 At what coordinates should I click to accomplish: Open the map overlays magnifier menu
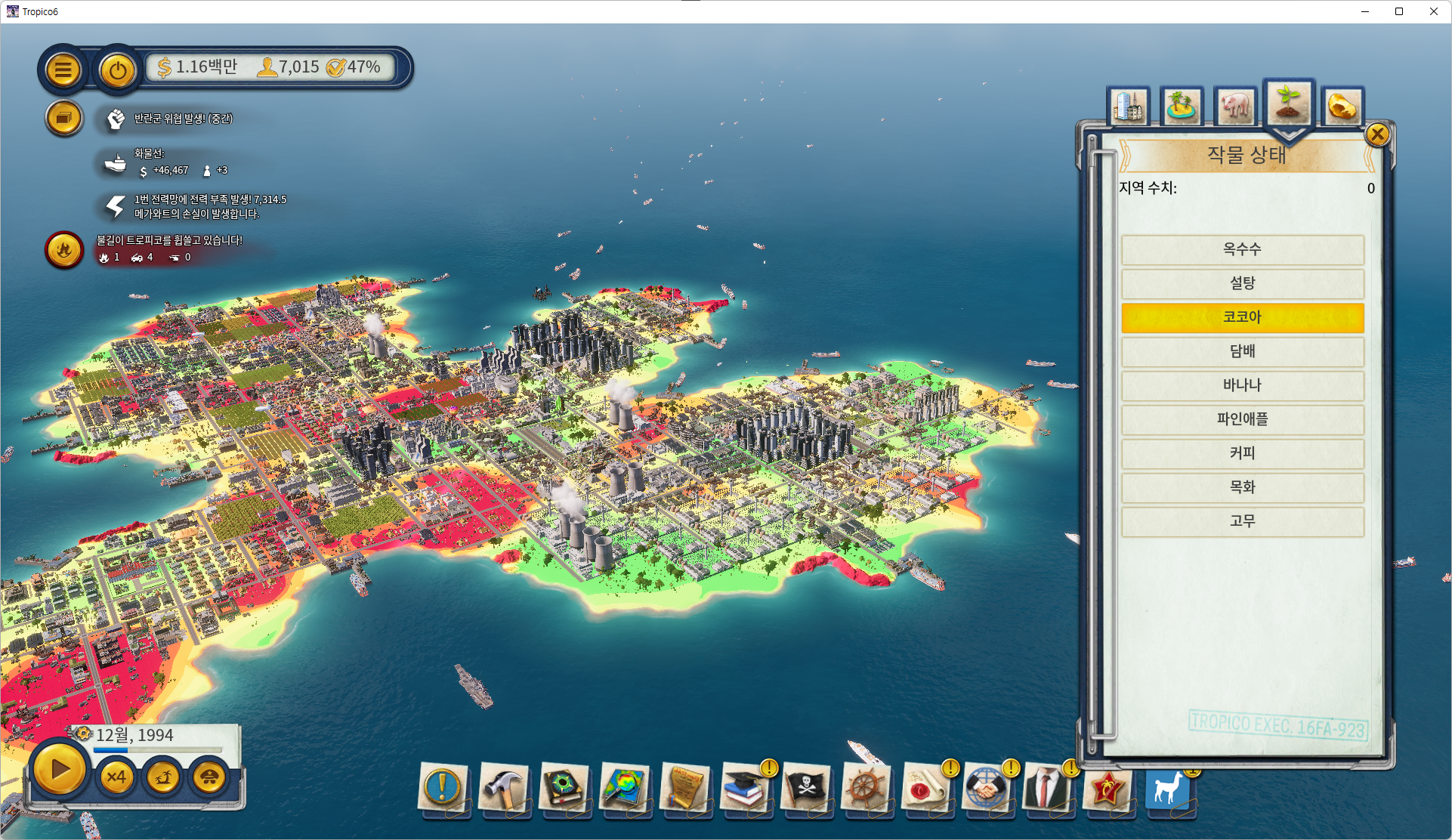(624, 787)
